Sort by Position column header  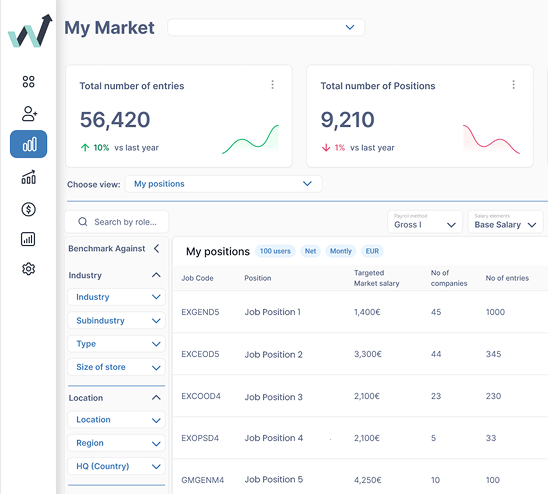258,278
